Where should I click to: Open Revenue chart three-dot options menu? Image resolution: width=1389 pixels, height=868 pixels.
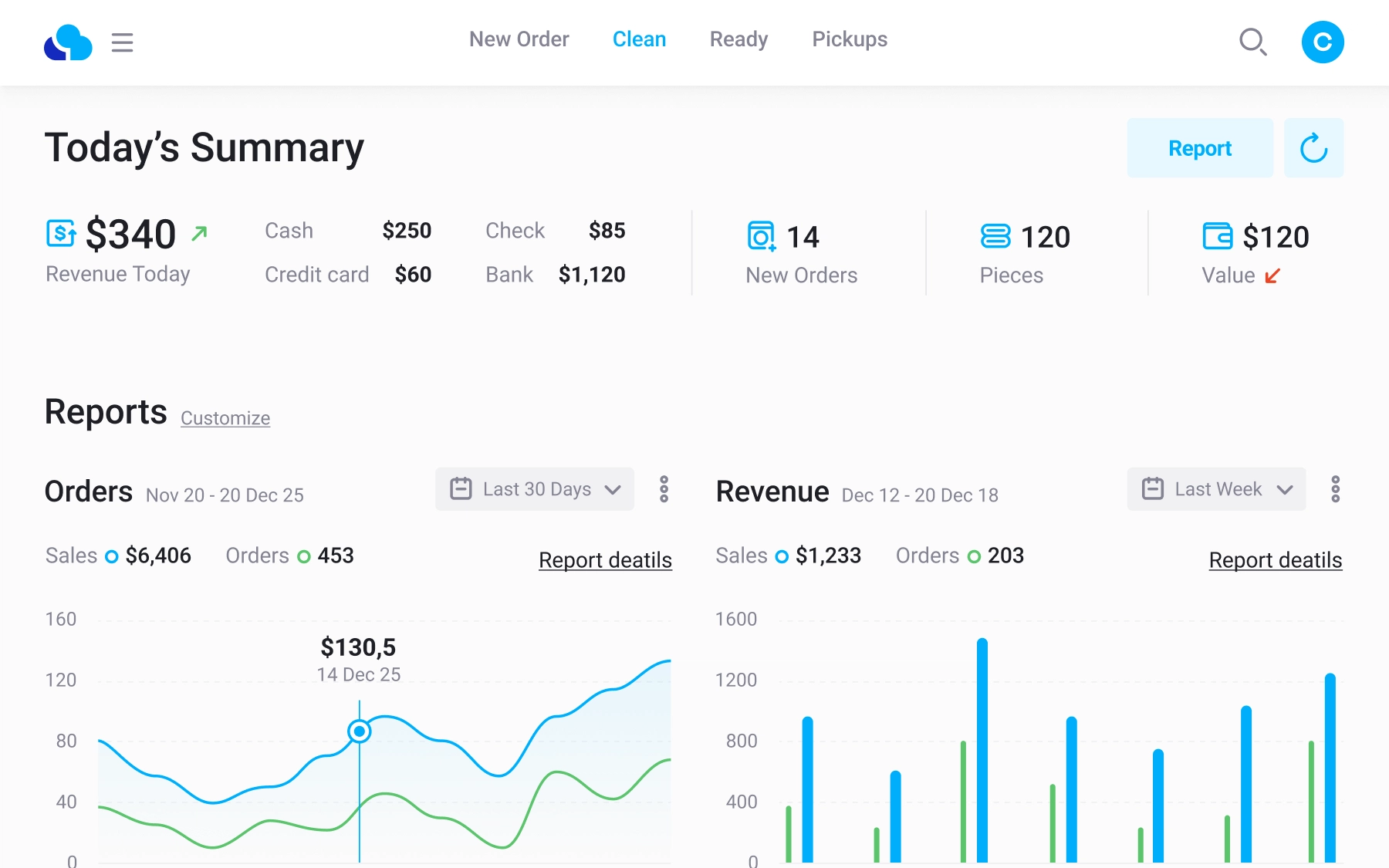[1335, 489]
